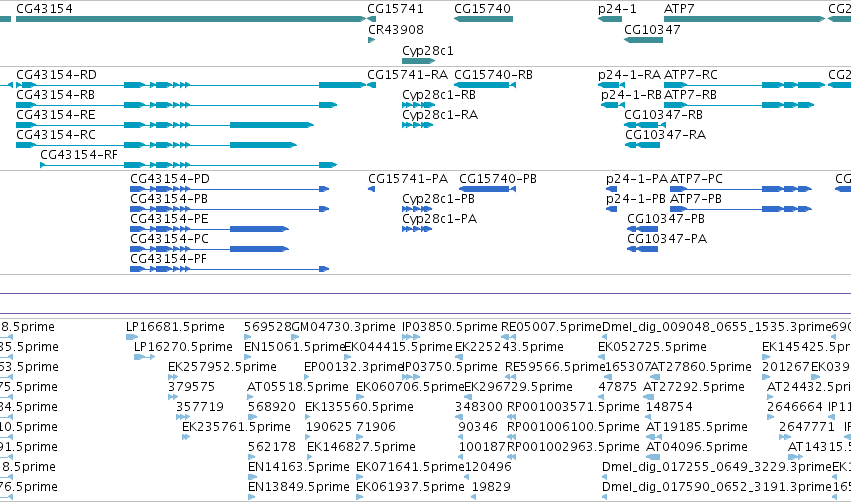
Task: Select protein Cyp28c1-PA
Action: tap(417, 229)
